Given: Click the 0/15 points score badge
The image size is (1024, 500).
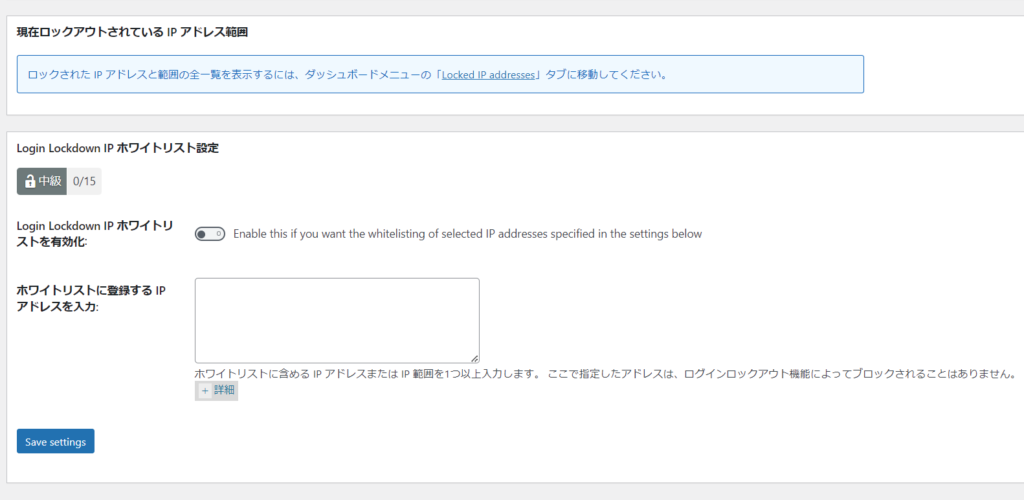Looking at the screenshot, I should [84, 181].
